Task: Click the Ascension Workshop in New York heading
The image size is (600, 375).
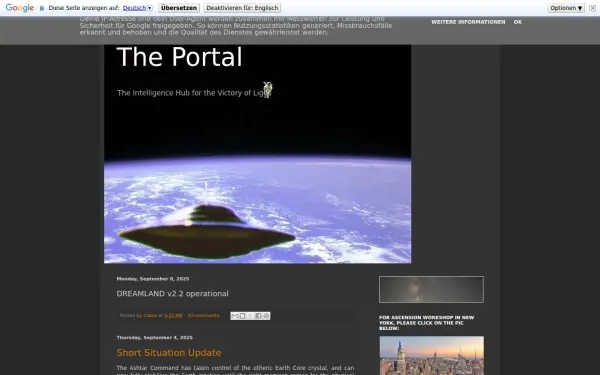Action: (426, 323)
